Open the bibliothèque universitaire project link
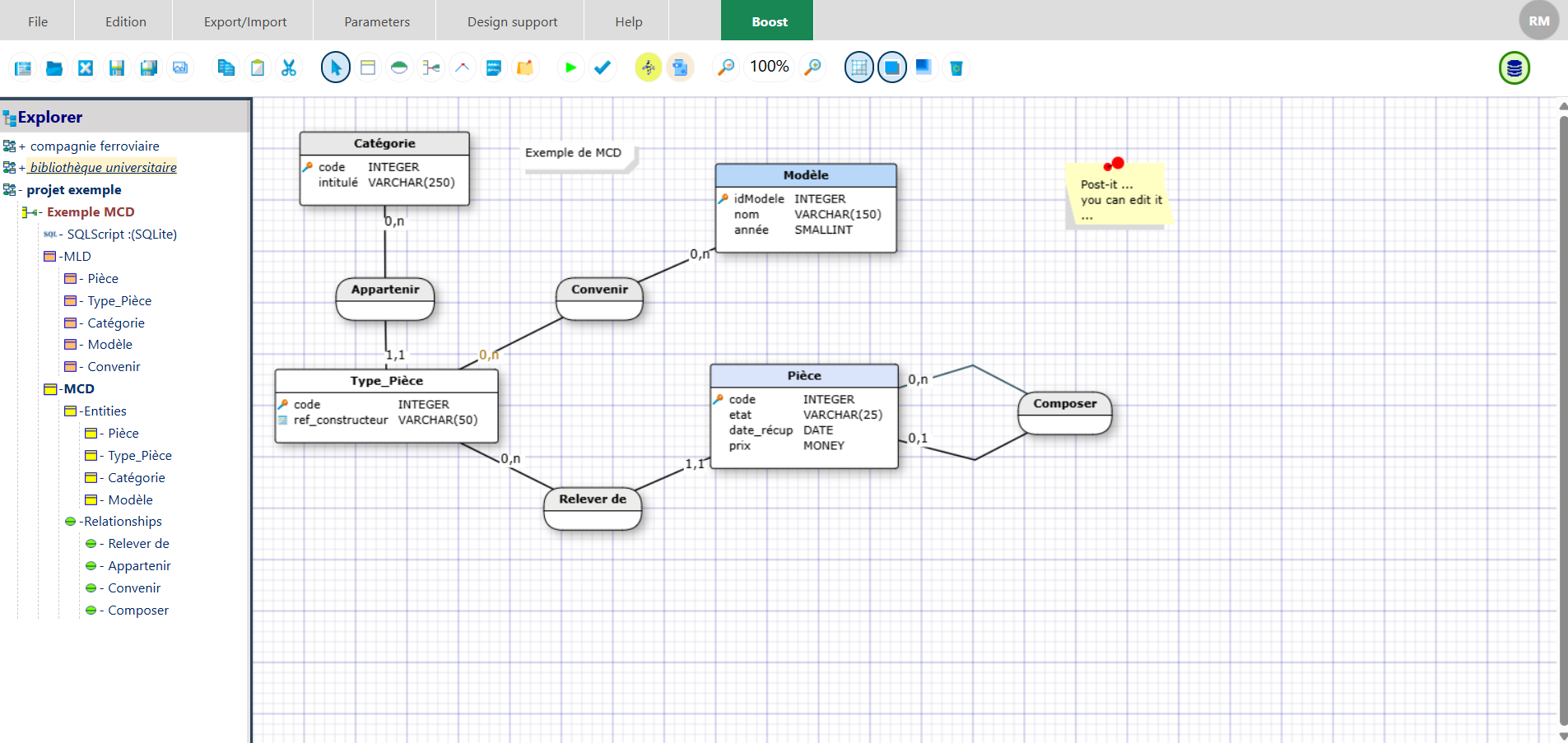This screenshot has width=1568, height=743. pos(103,168)
